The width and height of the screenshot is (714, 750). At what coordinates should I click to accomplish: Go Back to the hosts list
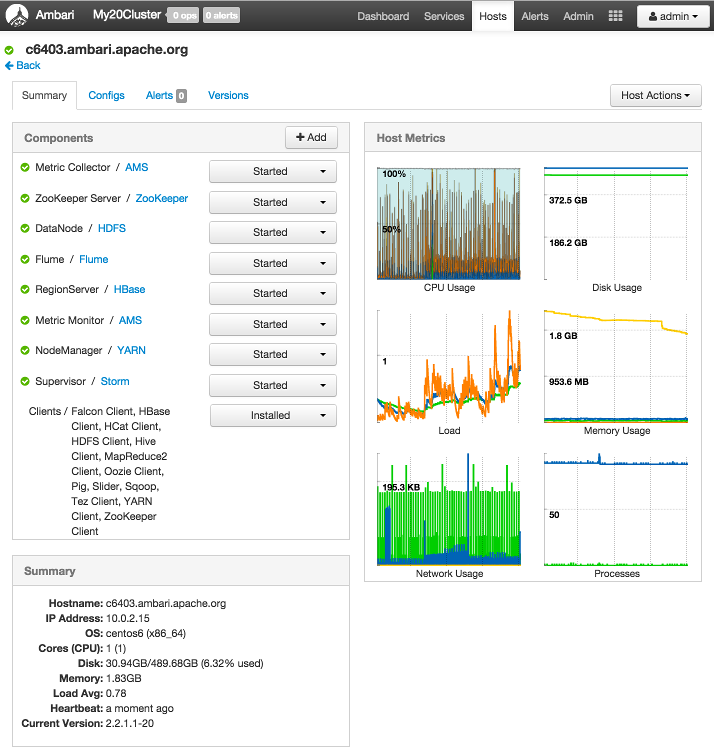coord(23,65)
